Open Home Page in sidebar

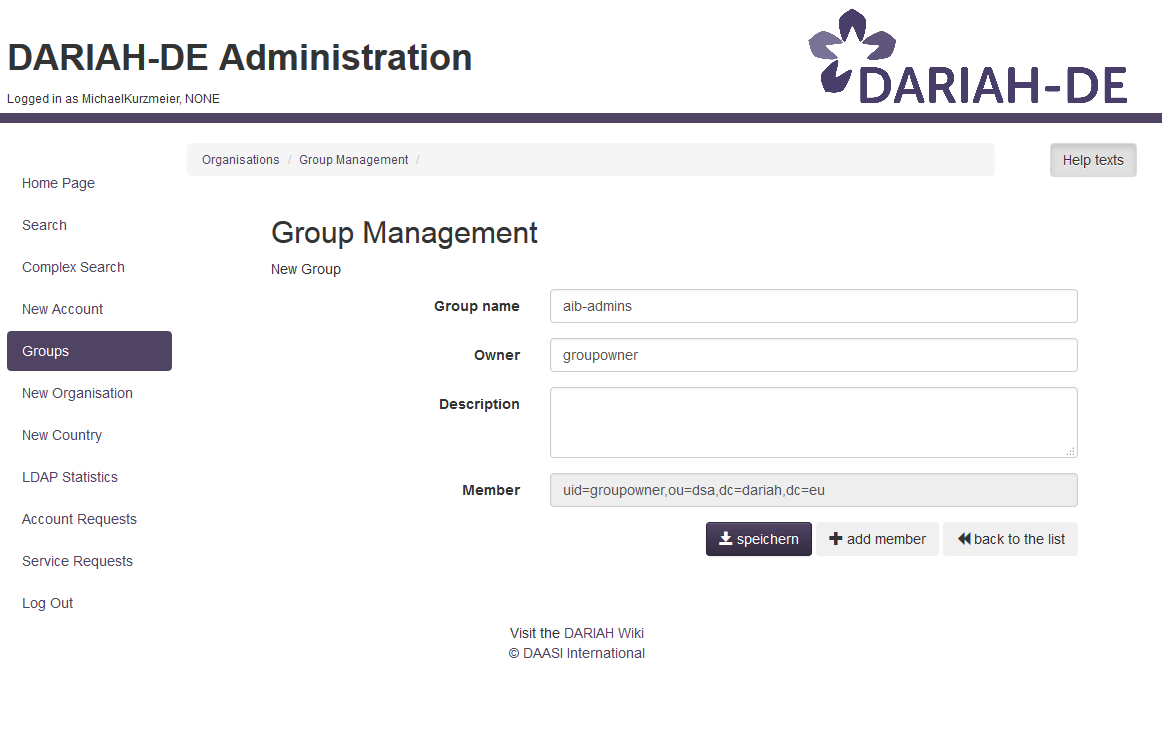coord(58,183)
